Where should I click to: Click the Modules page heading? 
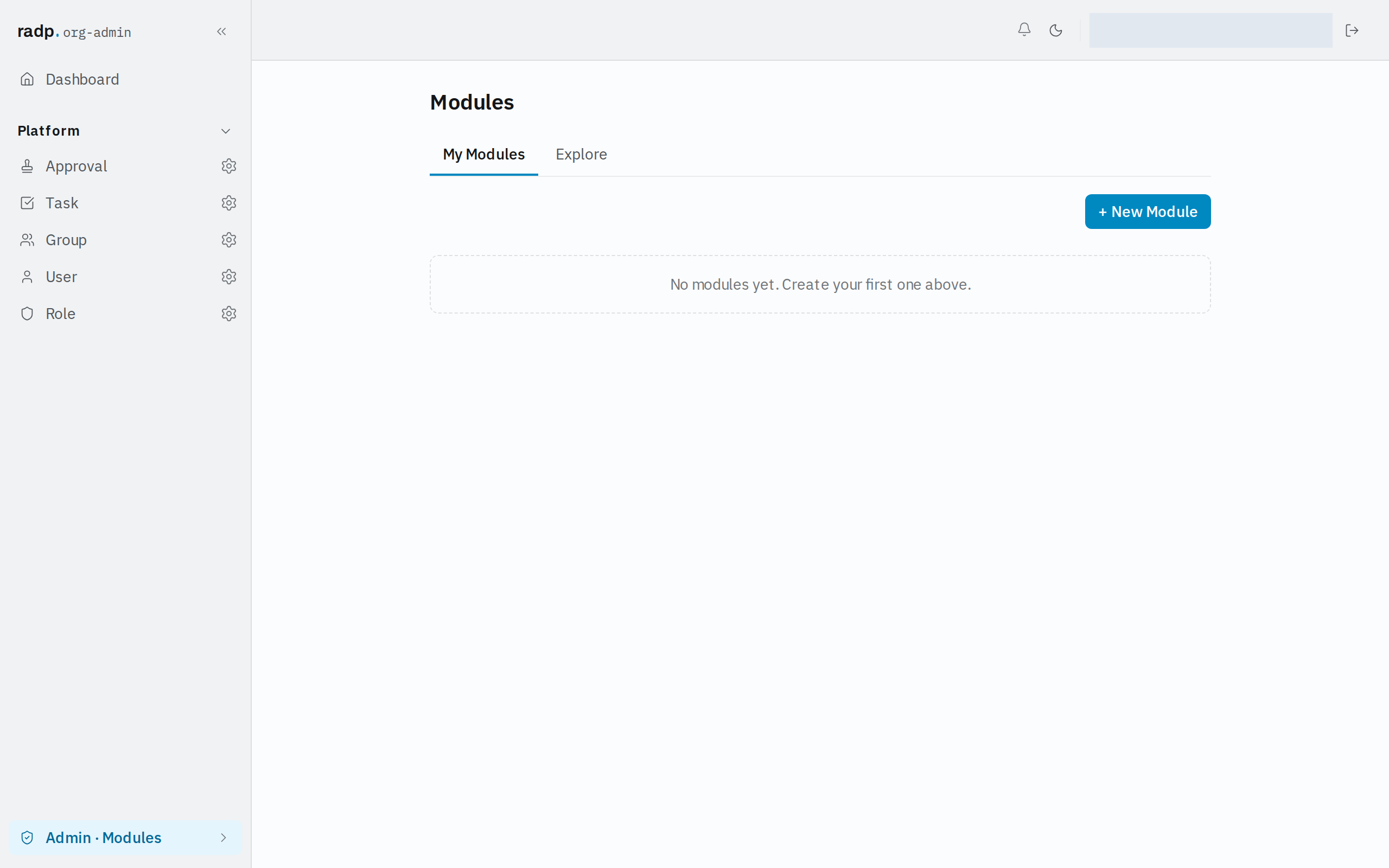click(x=472, y=102)
